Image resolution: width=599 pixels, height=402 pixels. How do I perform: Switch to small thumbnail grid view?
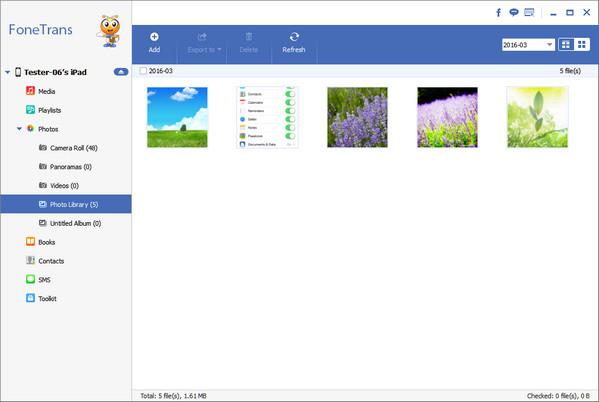(582, 45)
